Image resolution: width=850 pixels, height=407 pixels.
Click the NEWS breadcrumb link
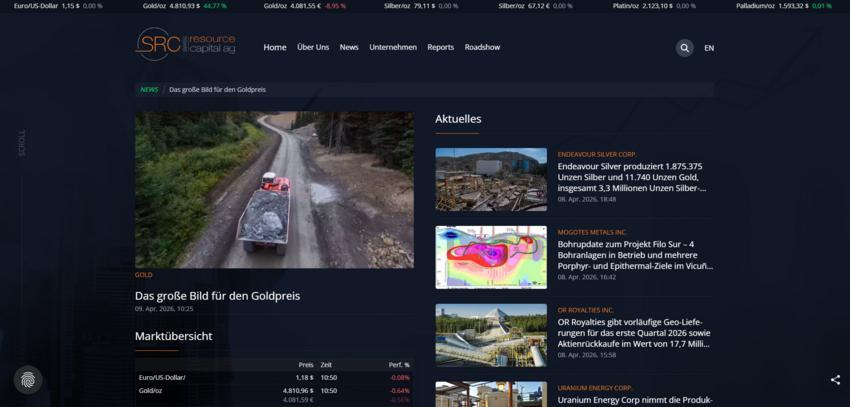pos(149,89)
